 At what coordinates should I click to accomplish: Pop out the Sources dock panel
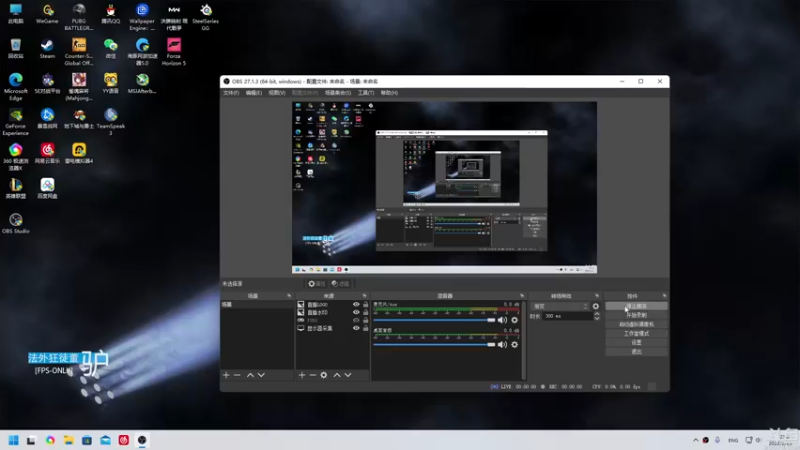[364, 296]
